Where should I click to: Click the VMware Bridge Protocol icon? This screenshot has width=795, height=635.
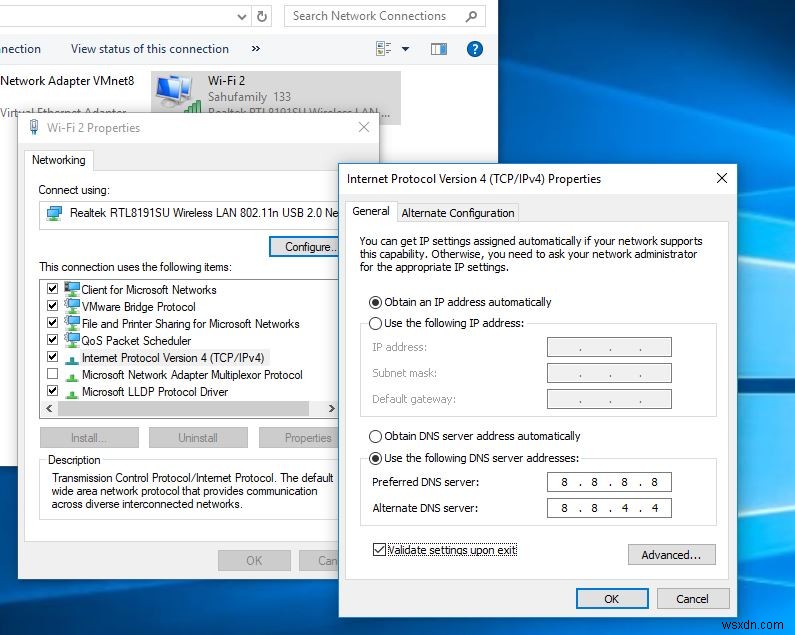pyautogui.click(x=72, y=306)
